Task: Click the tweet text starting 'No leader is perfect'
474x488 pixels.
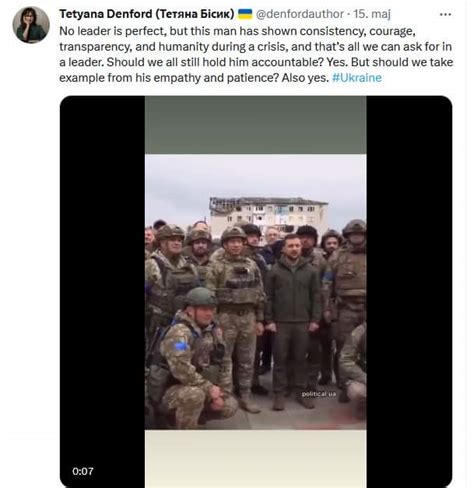Action: point(256,54)
